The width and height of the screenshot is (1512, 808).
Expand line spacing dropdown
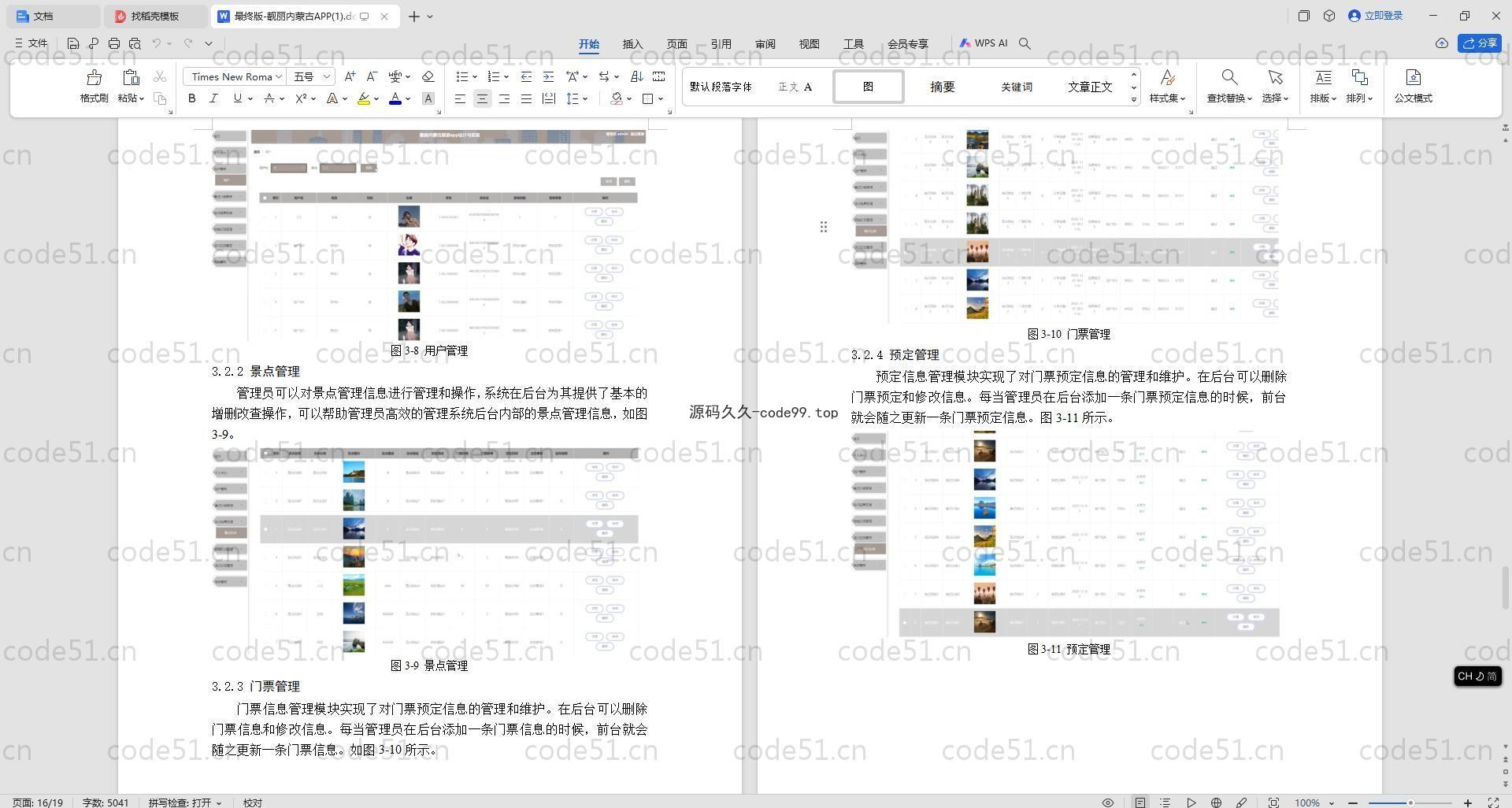[x=585, y=98]
